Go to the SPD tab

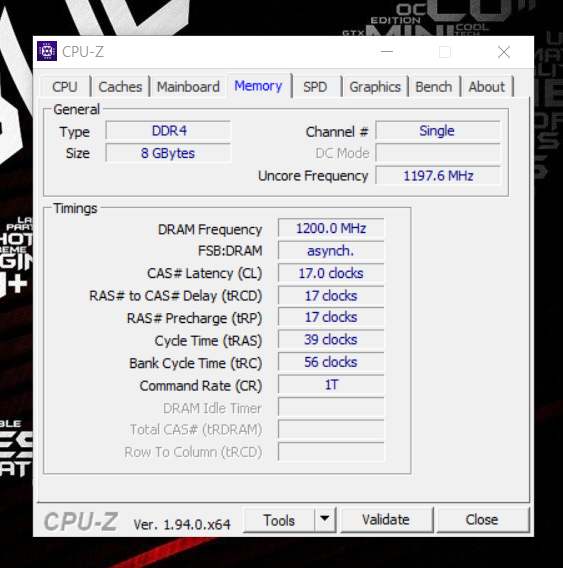[315, 87]
